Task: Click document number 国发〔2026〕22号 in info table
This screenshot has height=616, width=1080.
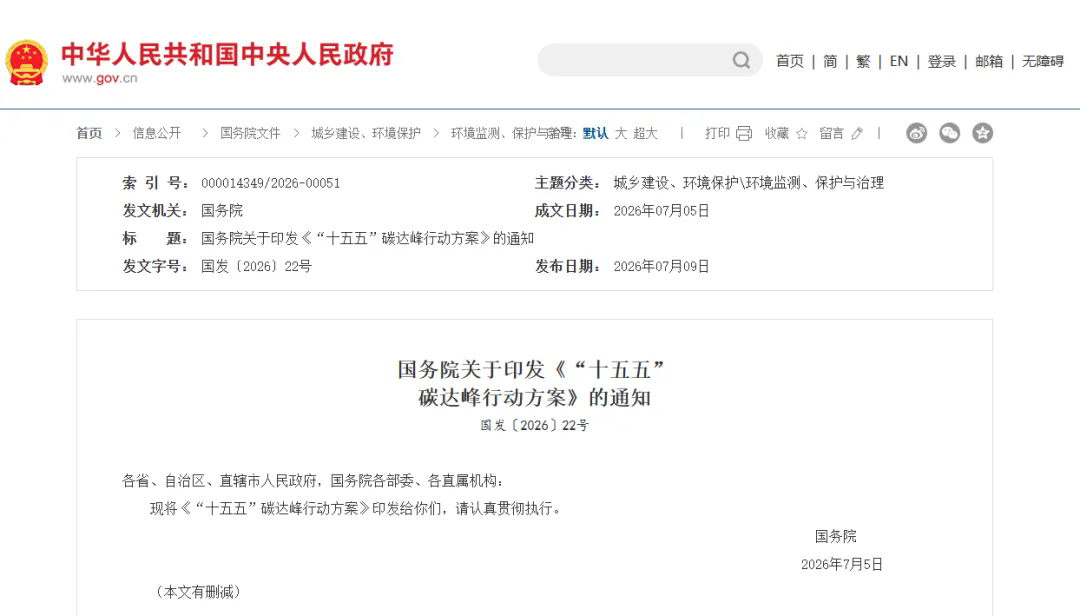Action: coord(256,267)
